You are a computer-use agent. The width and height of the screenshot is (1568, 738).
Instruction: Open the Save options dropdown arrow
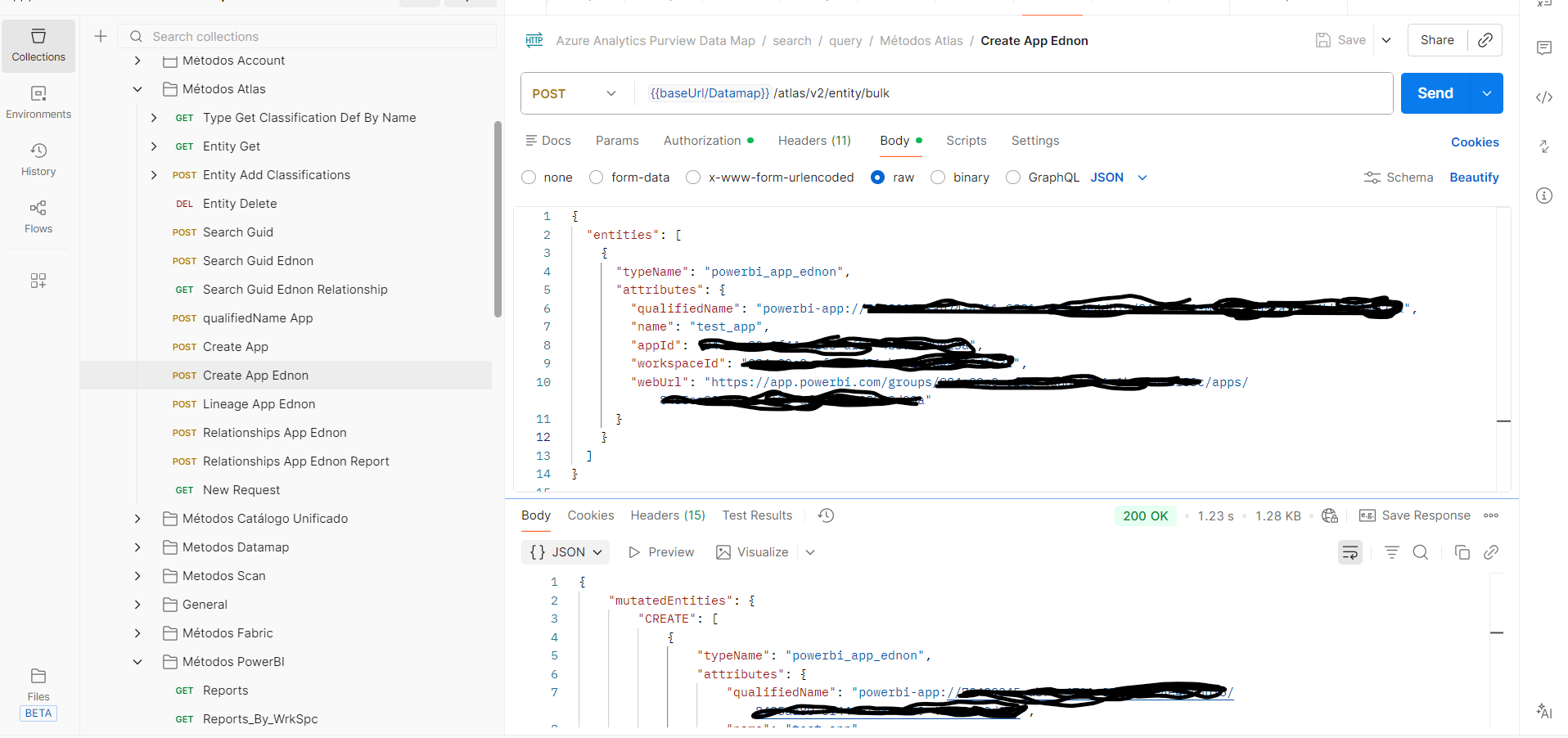(x=1386, y=40)
